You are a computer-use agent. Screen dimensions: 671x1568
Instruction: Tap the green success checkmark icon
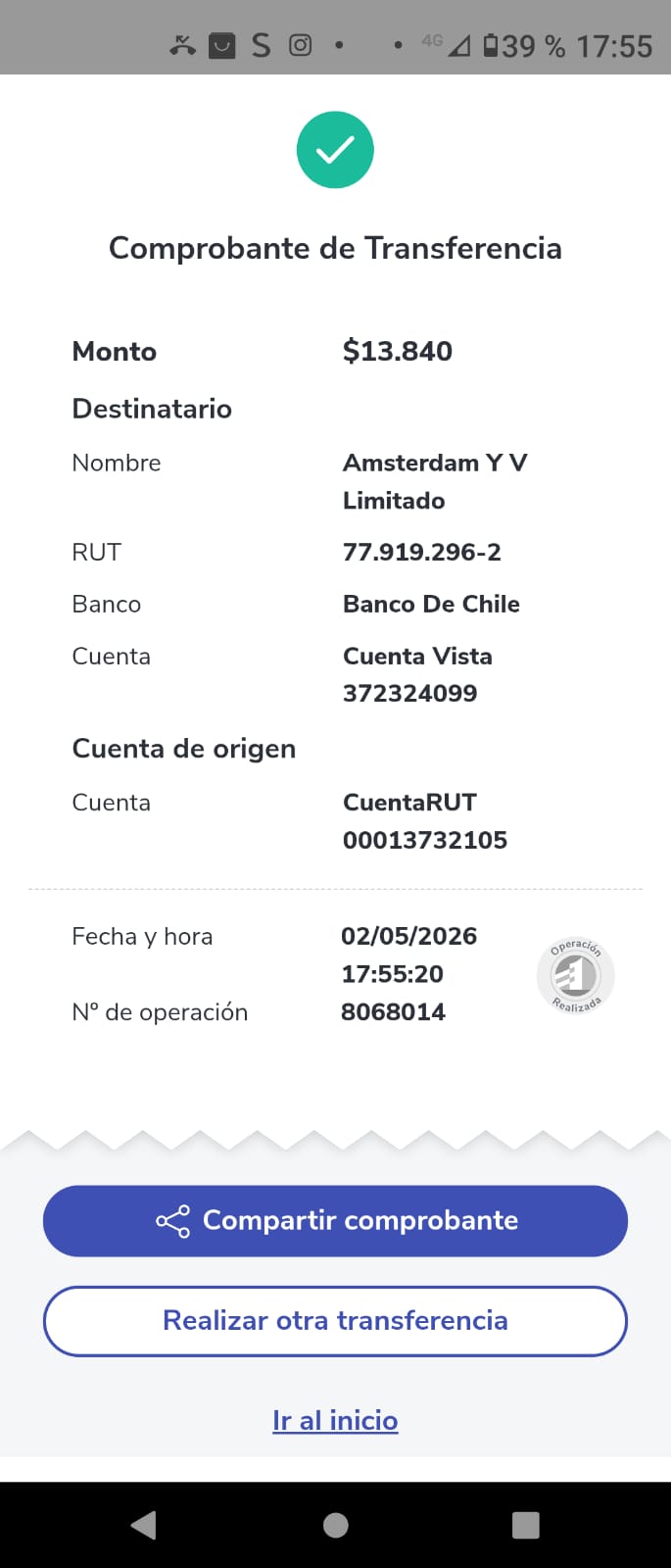pyautogui.click(x=335, y=150)
